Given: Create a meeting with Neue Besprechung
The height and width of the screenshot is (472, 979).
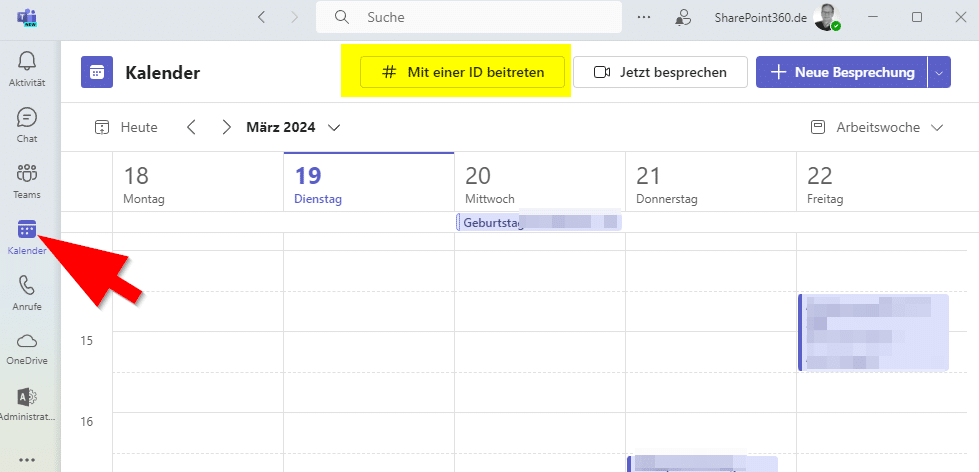Looking at the screenshot, I should pos(842,72).
